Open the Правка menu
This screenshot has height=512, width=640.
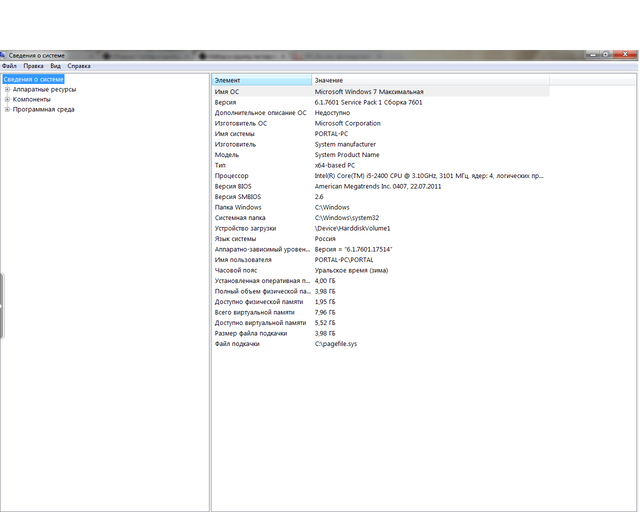(33, 66)
